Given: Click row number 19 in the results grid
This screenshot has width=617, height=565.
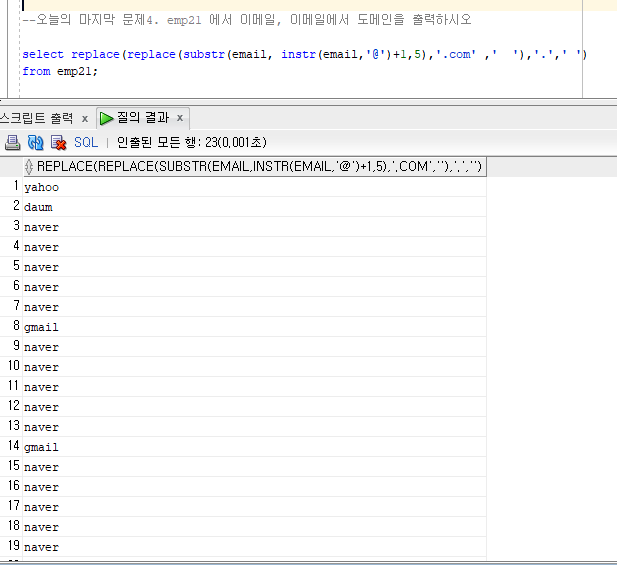Looking at the screenshot, I should [13, 546].
